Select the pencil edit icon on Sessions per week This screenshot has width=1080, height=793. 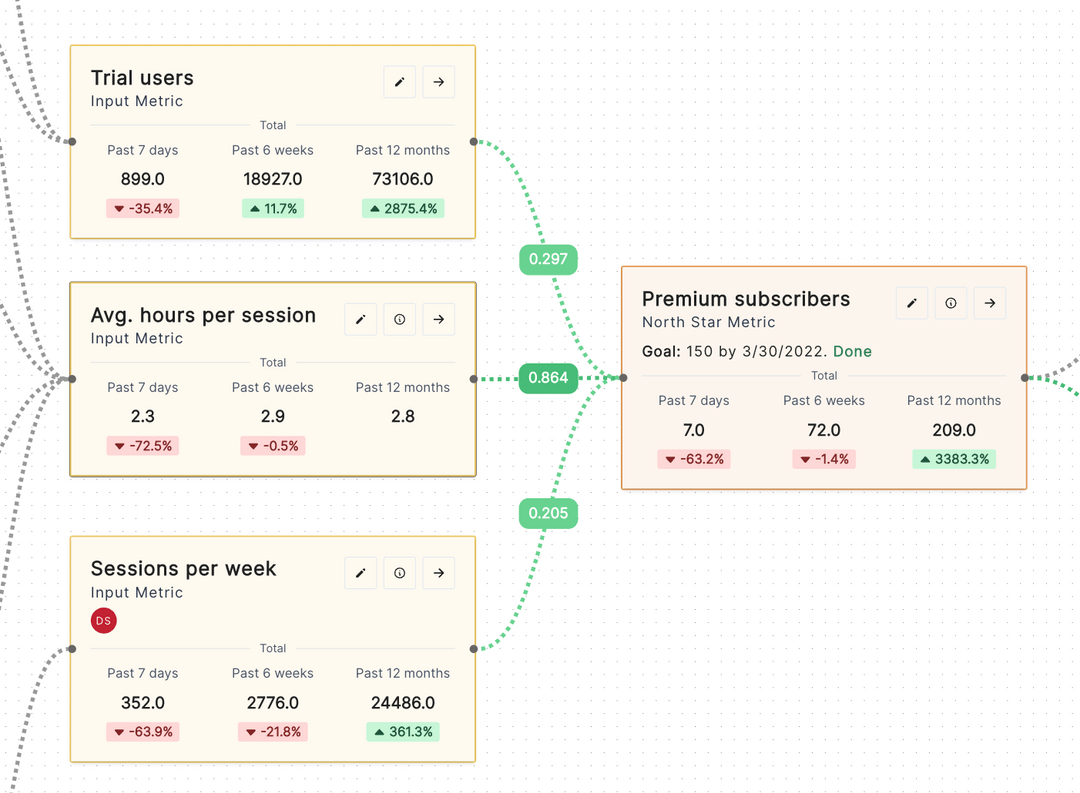[361, 572]
